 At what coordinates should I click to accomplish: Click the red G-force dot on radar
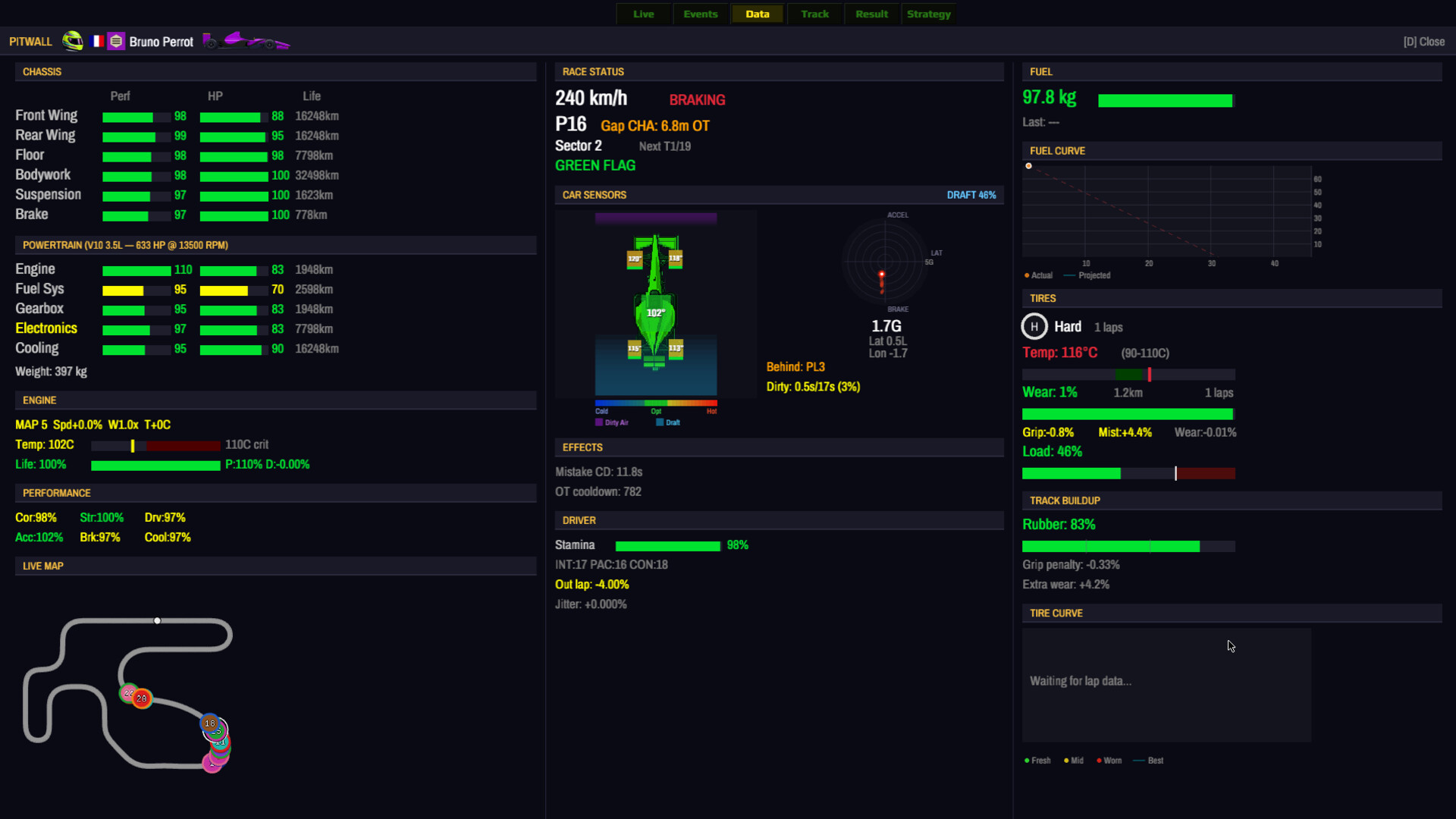(881, 275)
